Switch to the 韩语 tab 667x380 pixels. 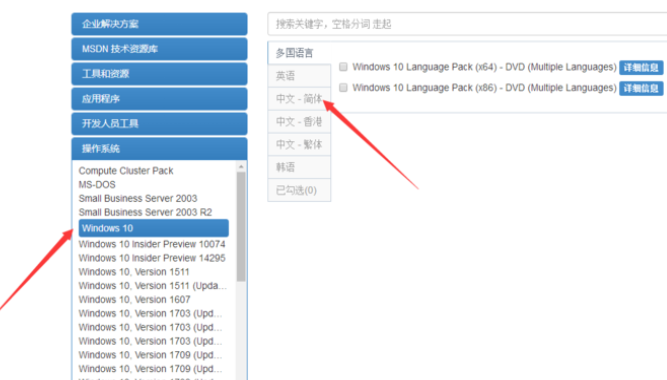coord(299,167)
